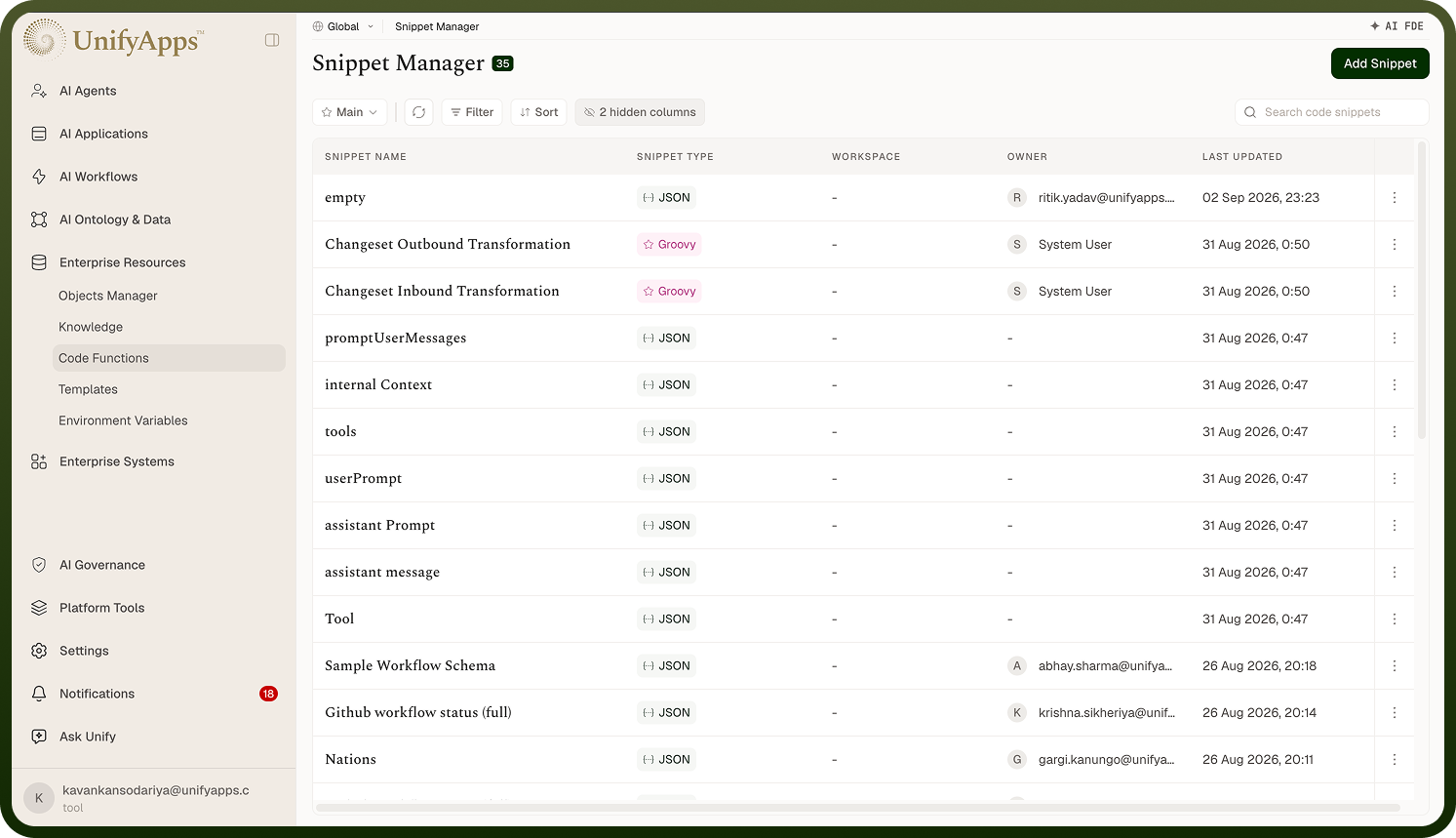Toggle the Sort option
This screenshot has width=1456, height=838.
pyautogui.click(x=538, y=112)
